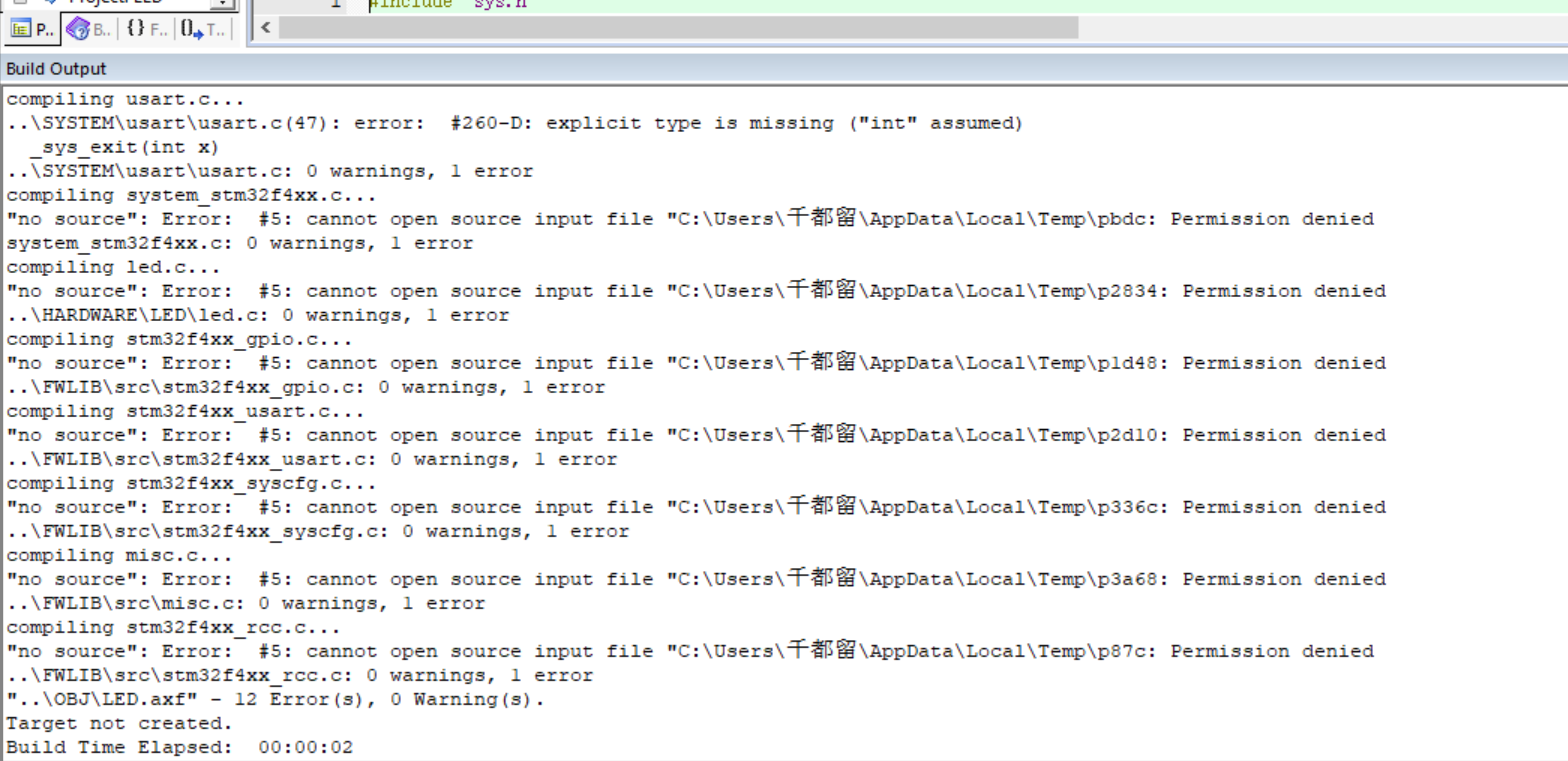
Task: Select the FWLIB\src\stm32f4xx_rcc.c summary line
Action: tap(300, 675)
